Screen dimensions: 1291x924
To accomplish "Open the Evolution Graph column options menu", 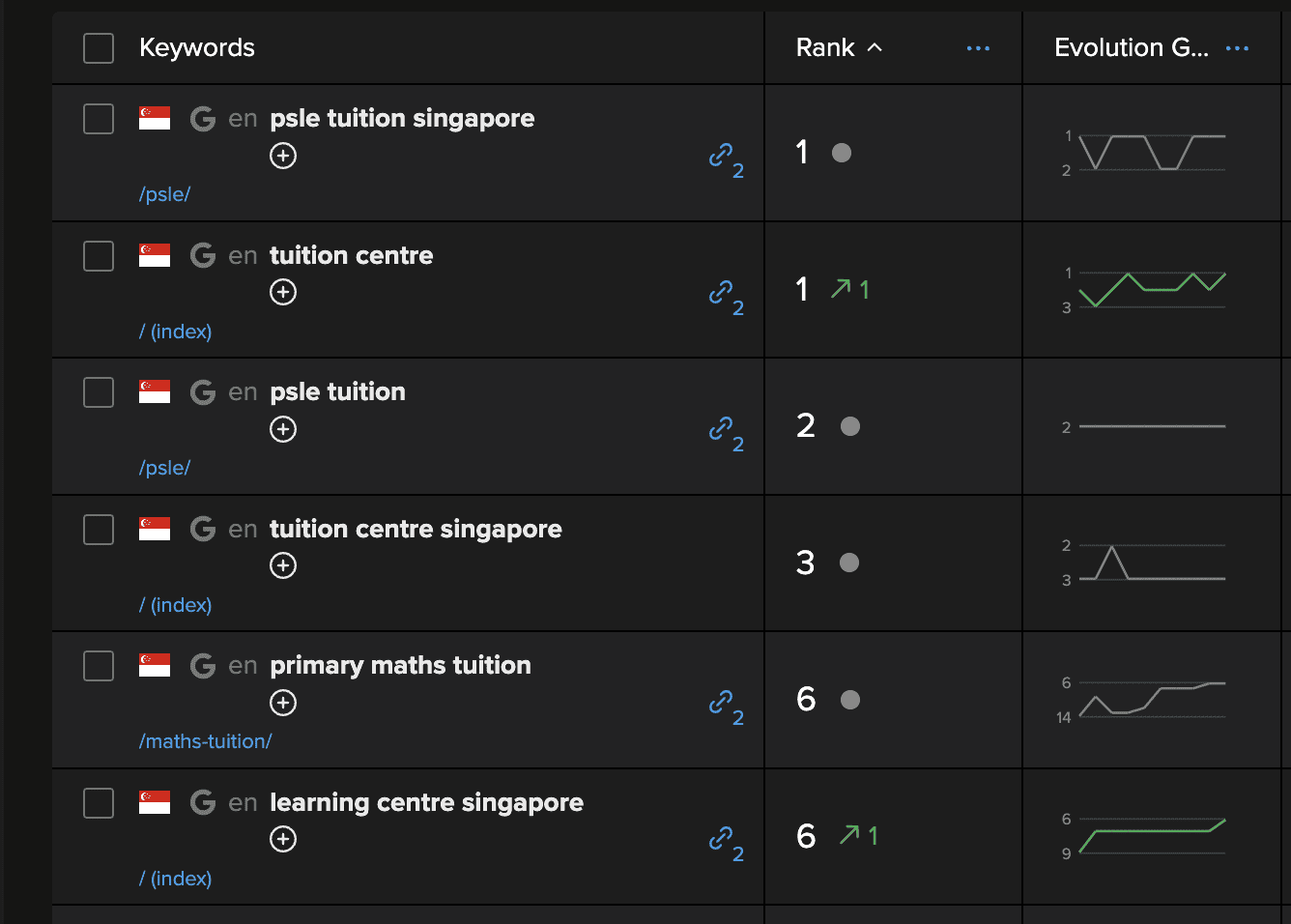I will tap(1237, 48).
